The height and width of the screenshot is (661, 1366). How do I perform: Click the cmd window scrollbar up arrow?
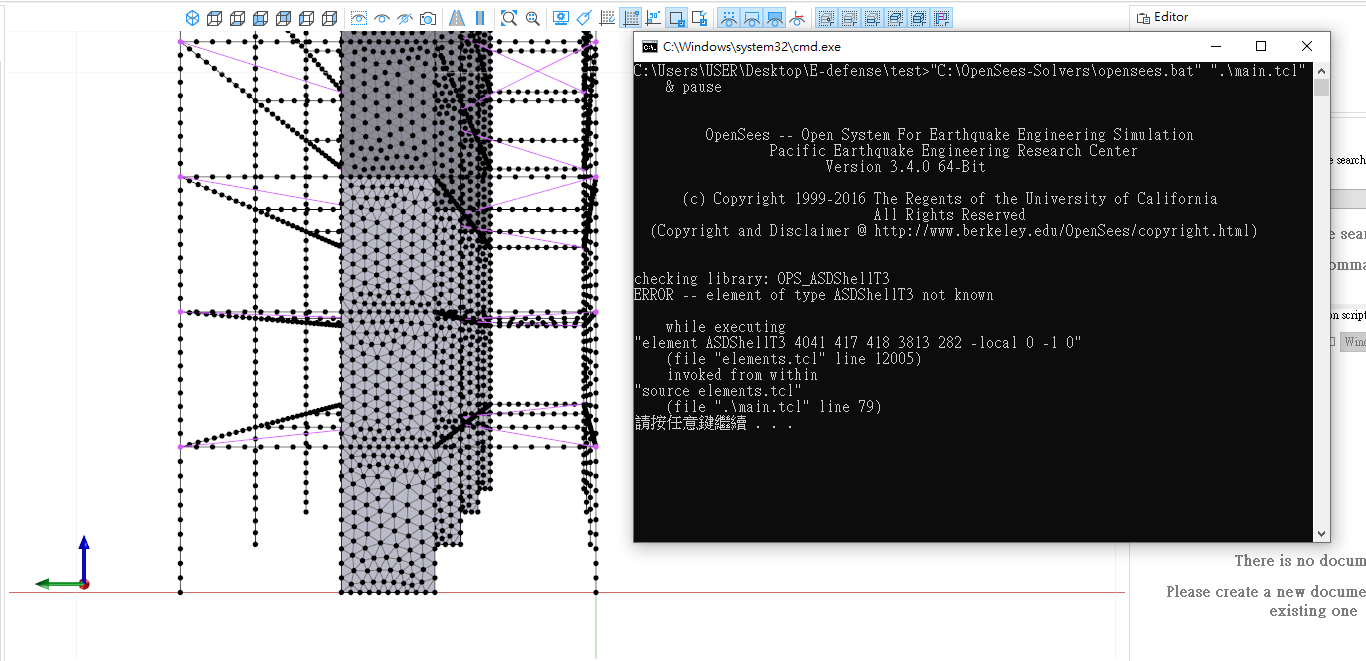[1322, 71]
